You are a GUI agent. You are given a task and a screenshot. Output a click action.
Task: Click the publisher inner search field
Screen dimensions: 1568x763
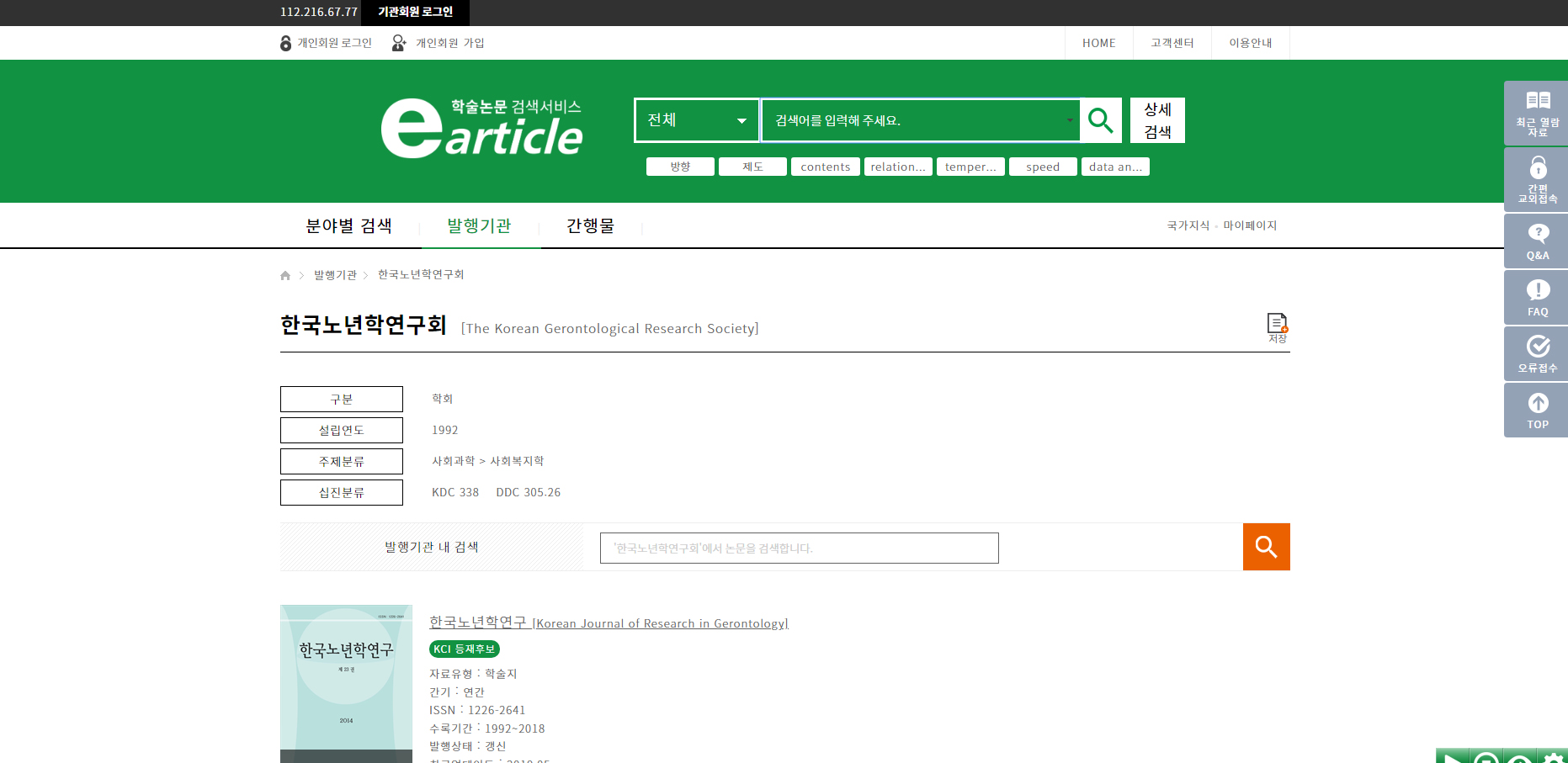click(x=799, y=548)
